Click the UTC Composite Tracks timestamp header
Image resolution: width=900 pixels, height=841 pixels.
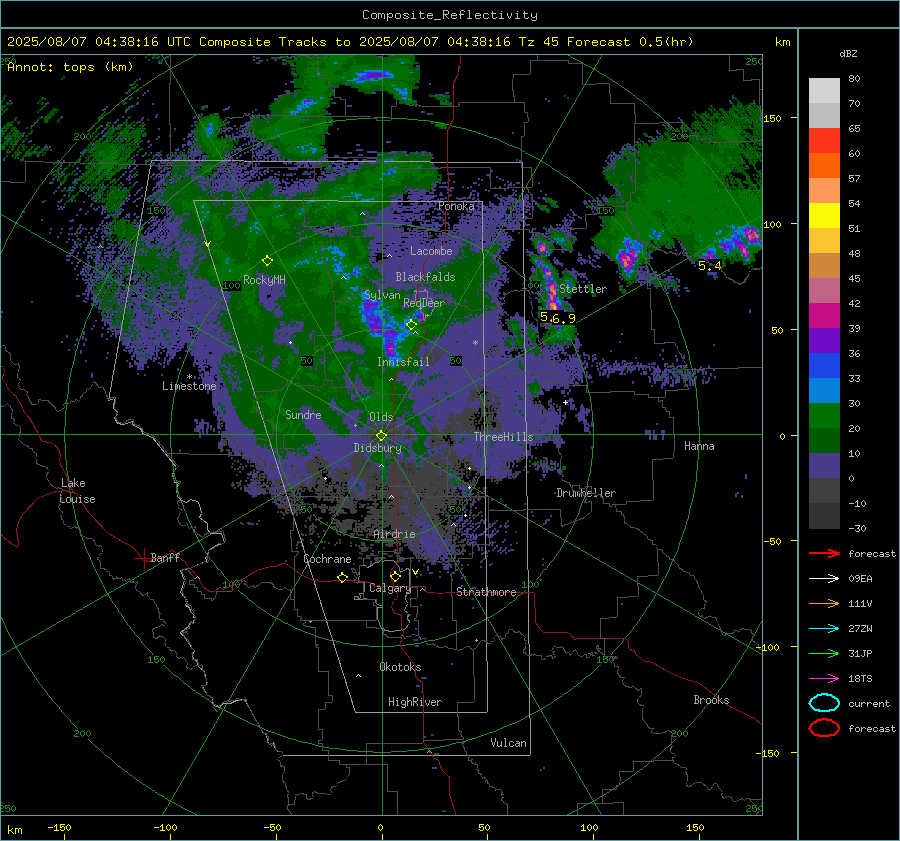click(350, 42)
